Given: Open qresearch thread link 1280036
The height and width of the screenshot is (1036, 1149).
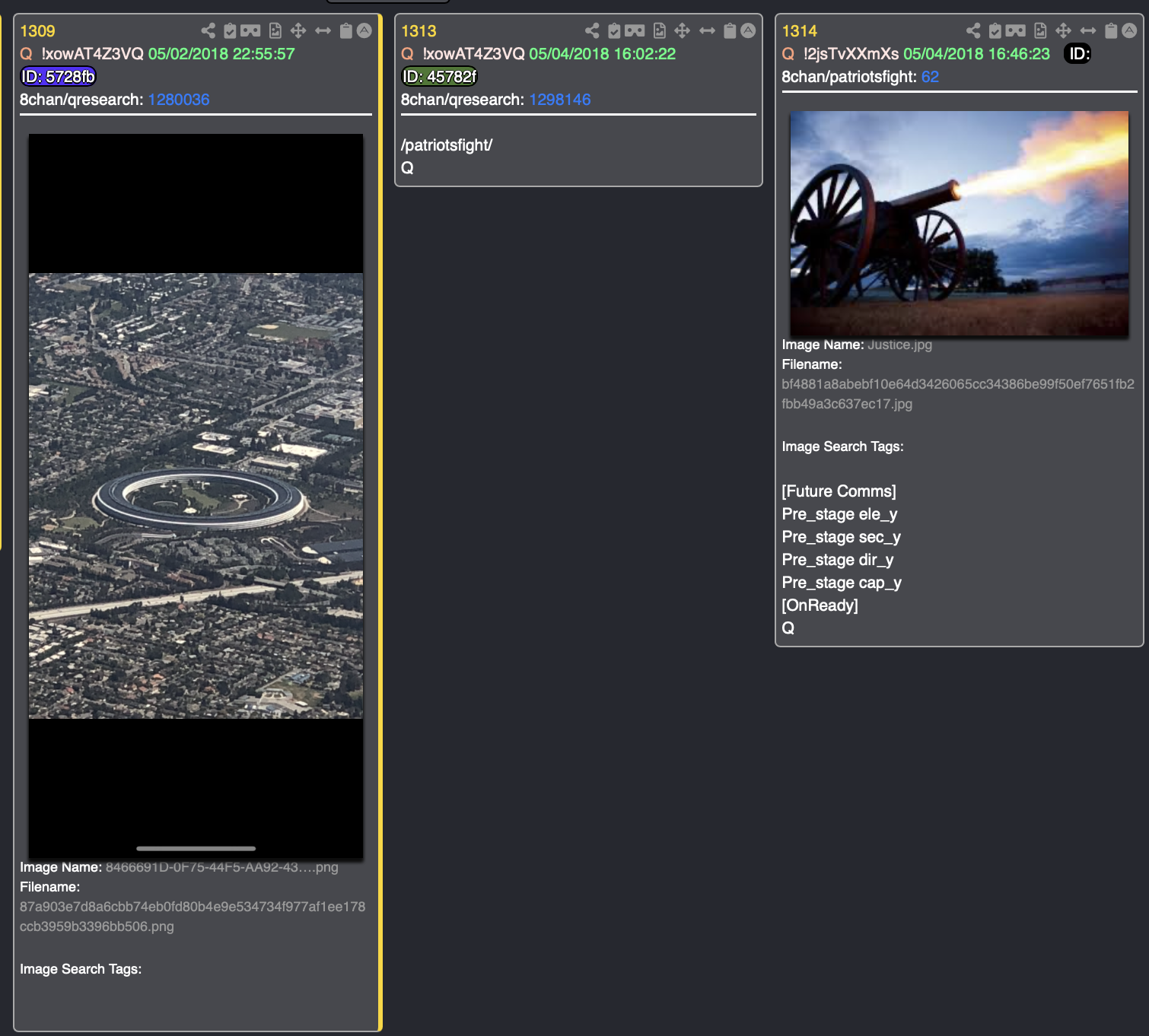Looking at the screenshot, I should [179, 100].
